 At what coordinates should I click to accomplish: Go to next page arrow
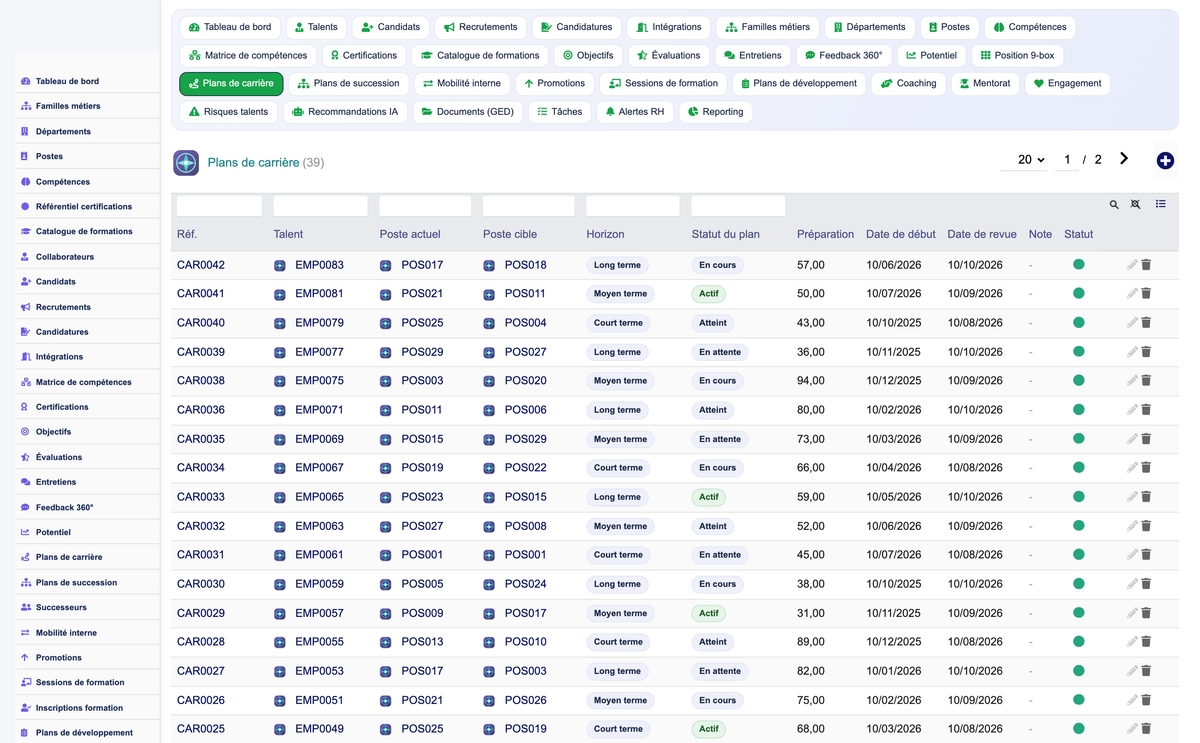pos(1124,159)
